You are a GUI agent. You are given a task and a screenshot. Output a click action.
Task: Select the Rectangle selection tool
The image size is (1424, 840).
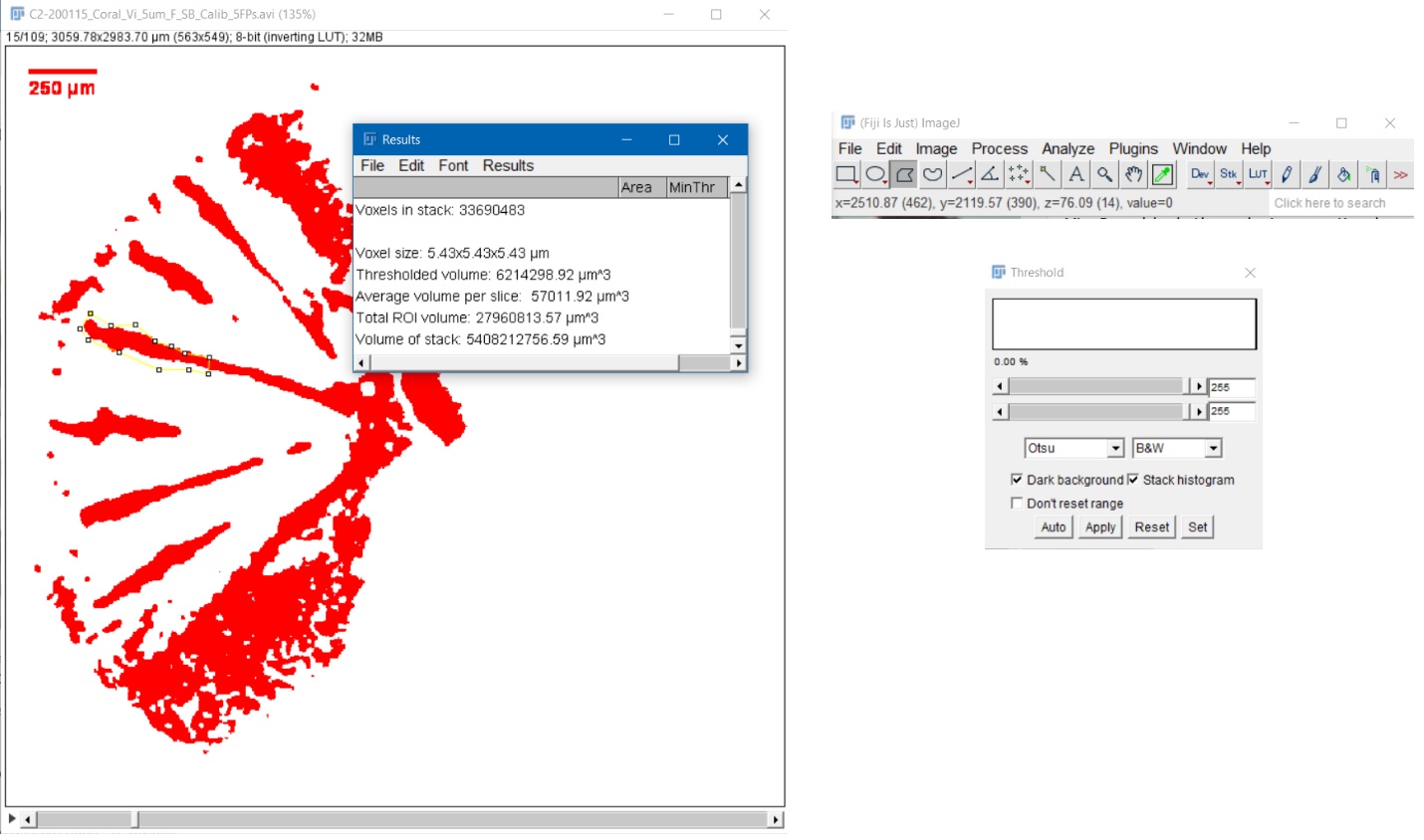click(847, 174)
